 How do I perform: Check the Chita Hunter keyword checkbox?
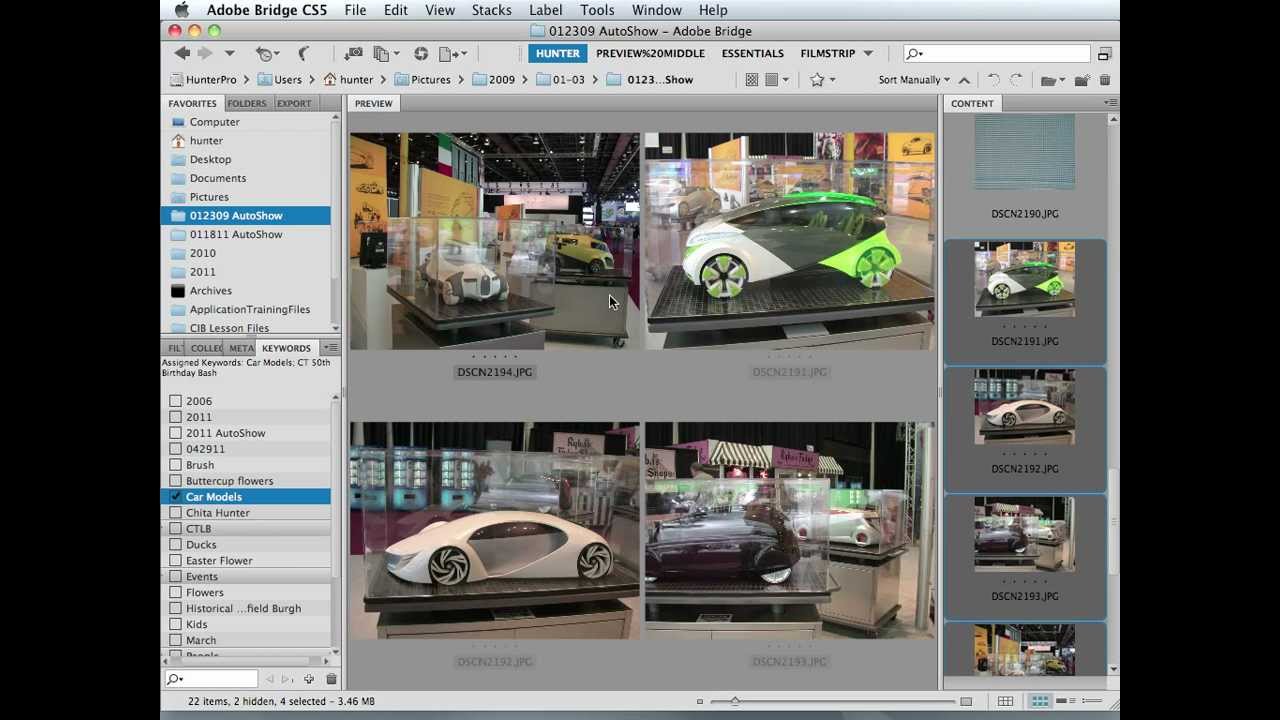176,513
